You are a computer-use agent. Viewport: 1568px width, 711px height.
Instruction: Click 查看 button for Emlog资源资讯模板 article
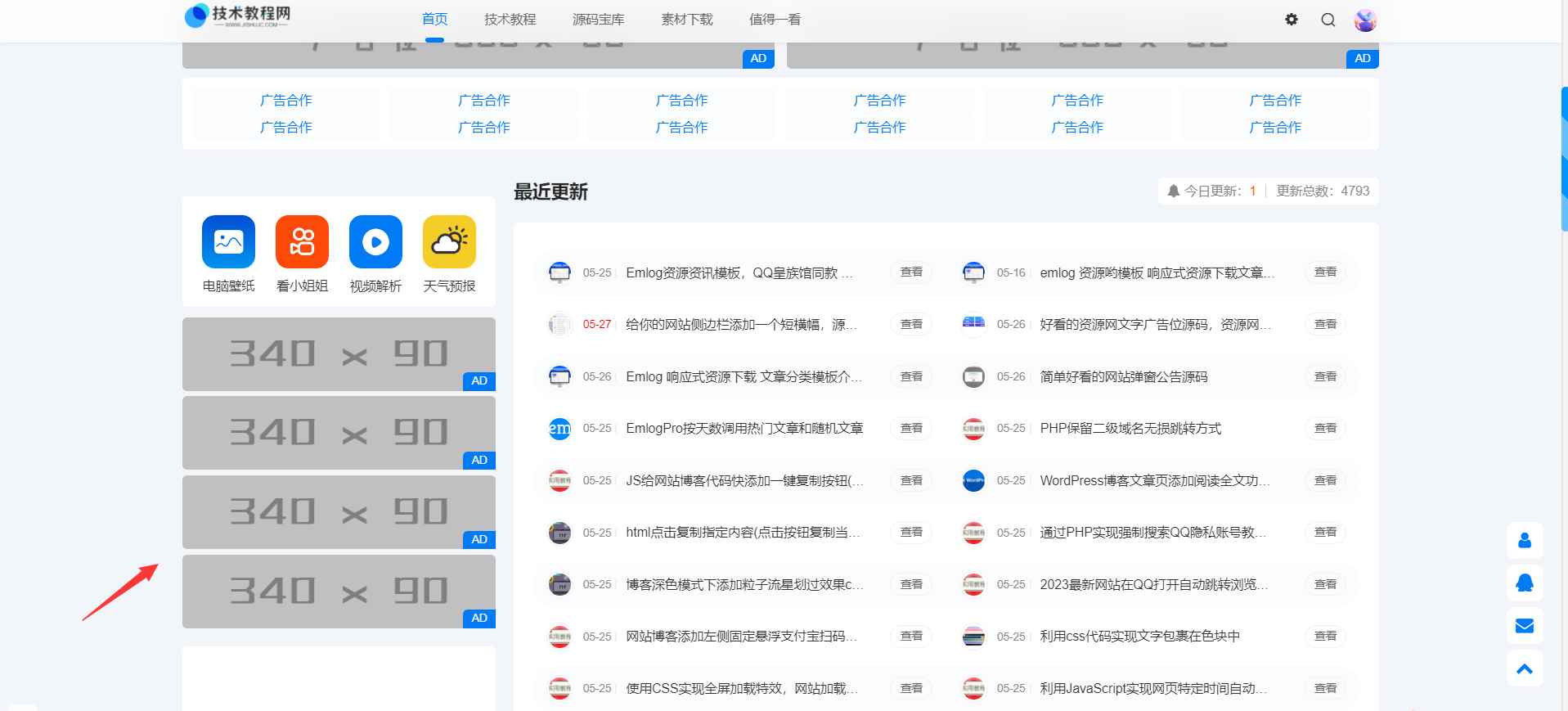point(911,272)
